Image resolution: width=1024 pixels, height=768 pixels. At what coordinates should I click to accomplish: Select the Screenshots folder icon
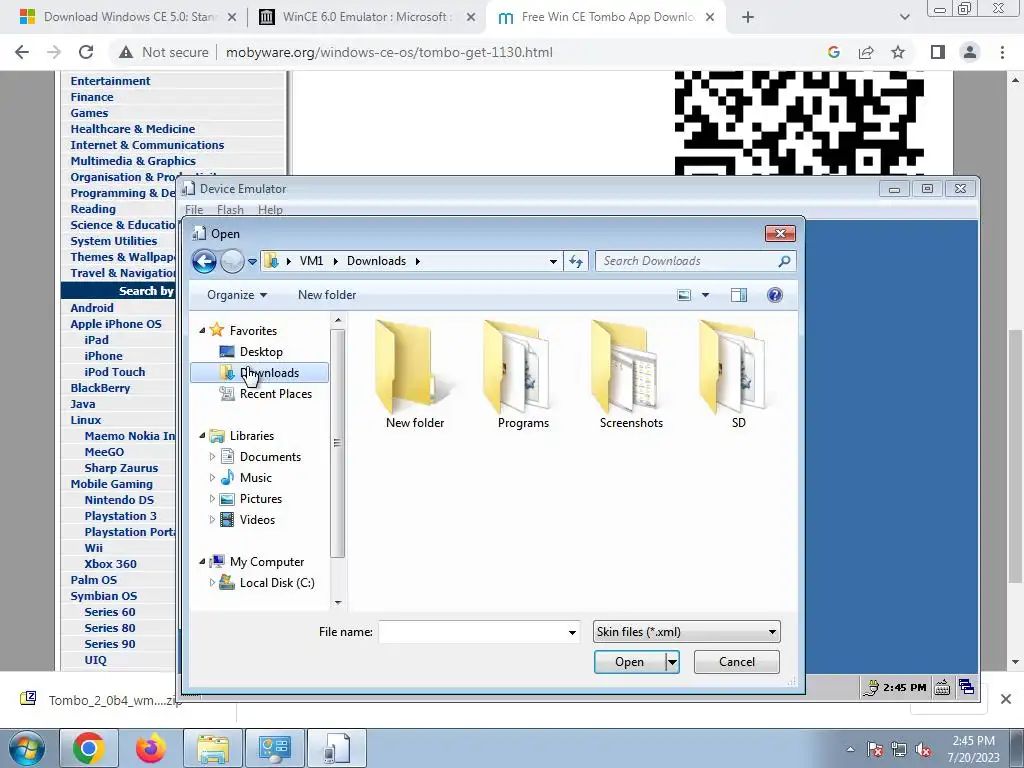(631, 376)
